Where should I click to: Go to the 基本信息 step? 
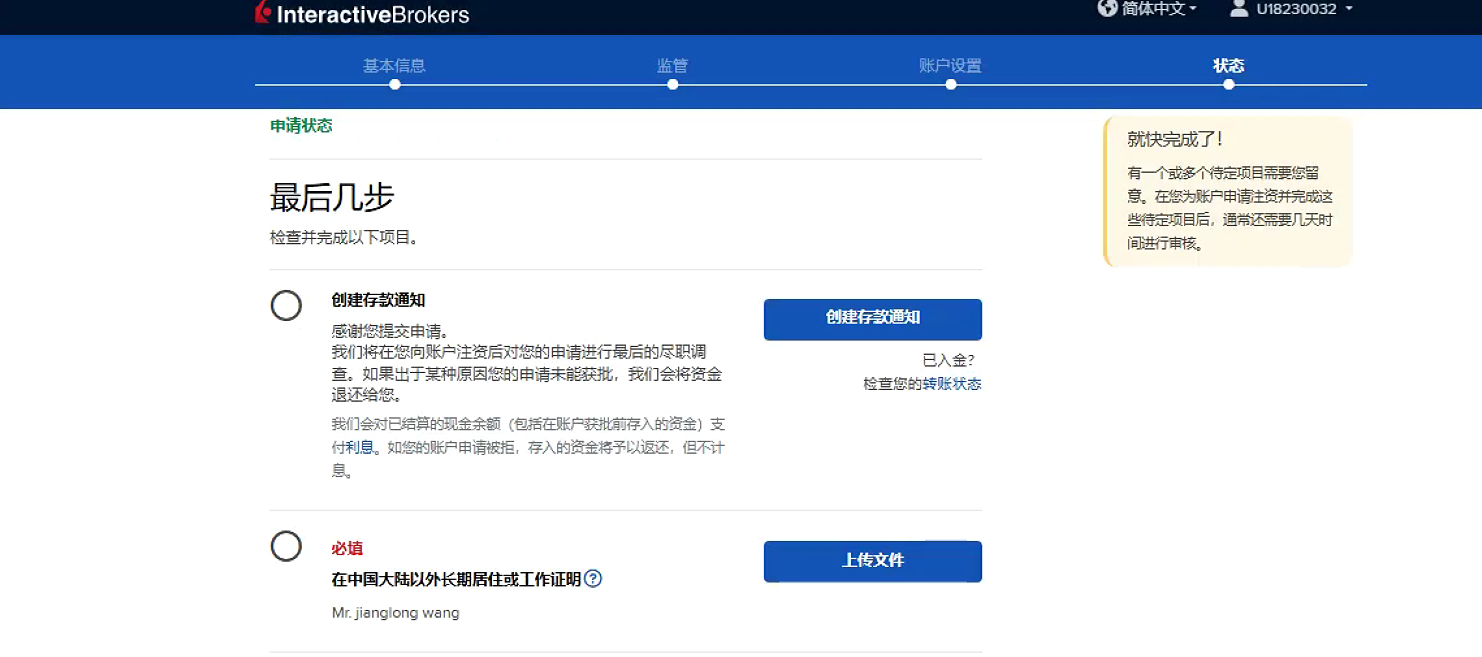click(394, 66)
